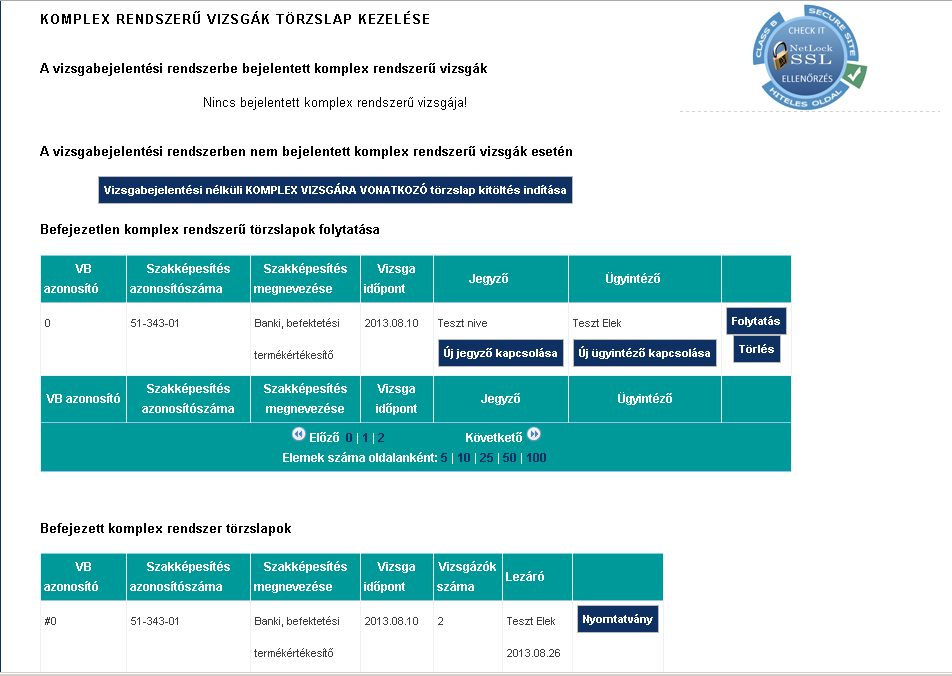Set 10 items per page
Viewport: 952px width, 676px height.
coord(464,458)
